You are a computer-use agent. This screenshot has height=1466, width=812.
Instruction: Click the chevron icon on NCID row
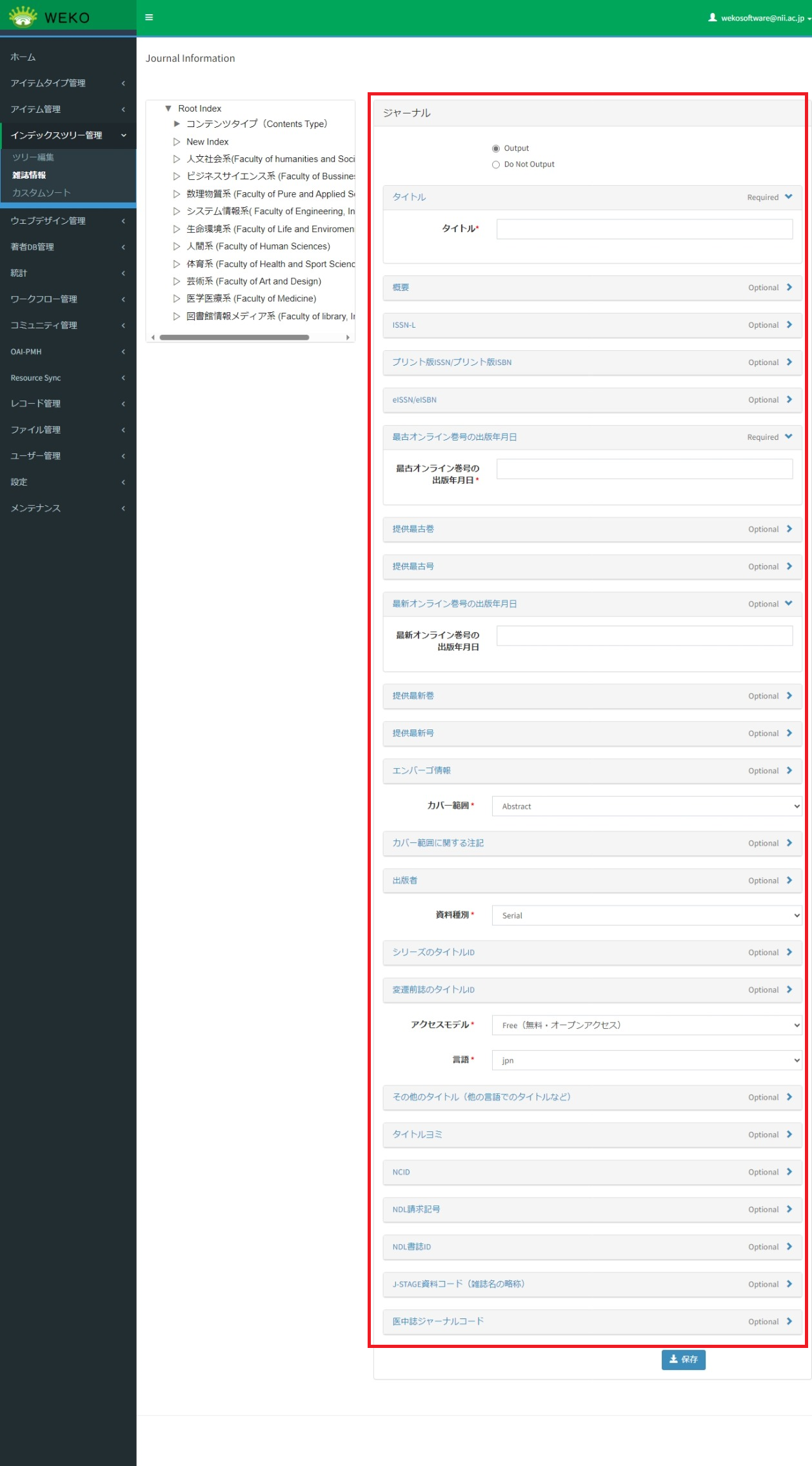tap(789, 1172)
